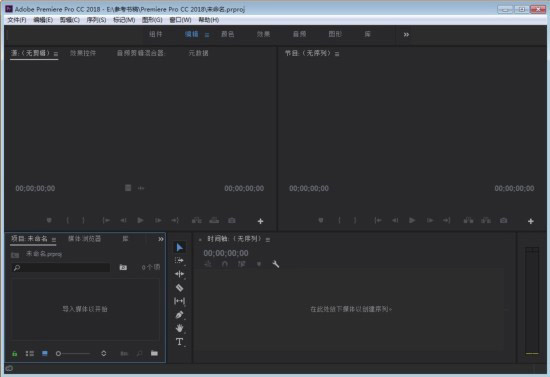Click search-bin folder icon beside project search
This screenshot has width=550, height=377.
point(123,268)
